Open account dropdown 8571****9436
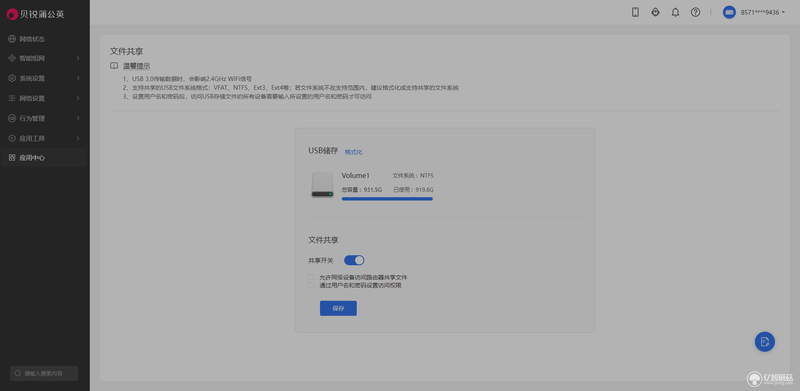This screenshot has width=800, height=391. pyautogui.click(x=763, y=12)
